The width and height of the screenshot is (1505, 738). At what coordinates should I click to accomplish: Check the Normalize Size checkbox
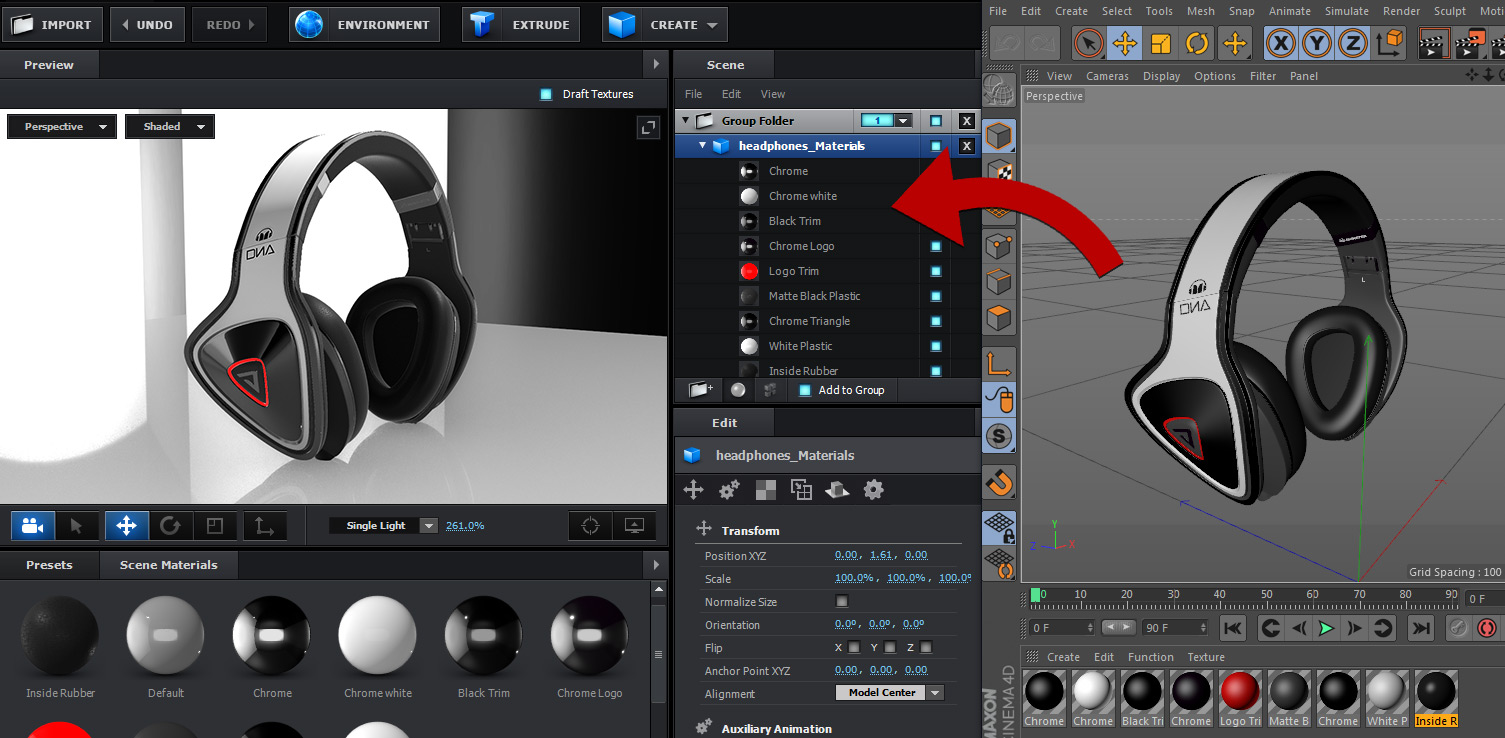[841, 602]
